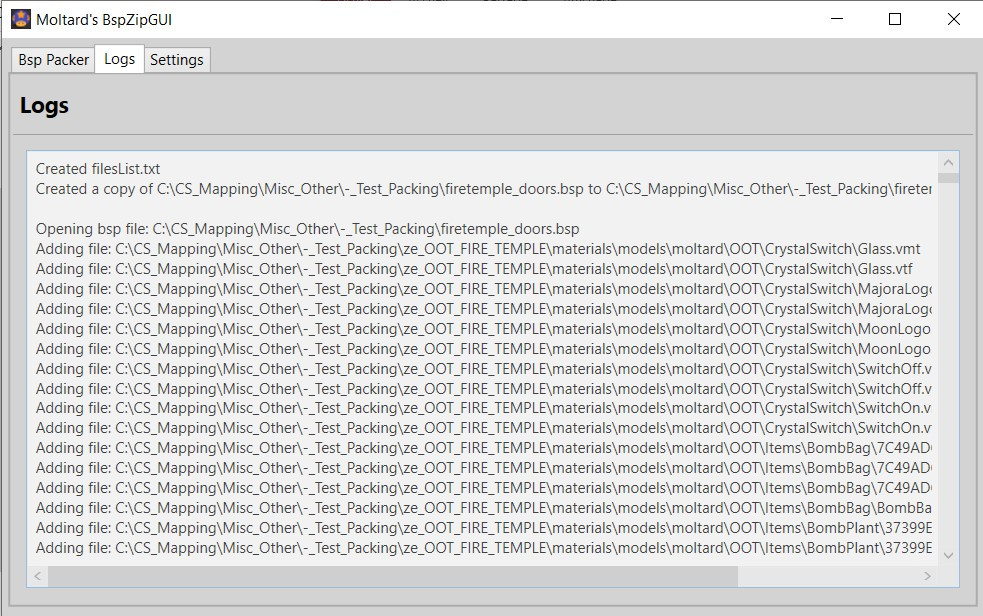The width and height of the screenshot is (983, 616).
Task: Open the BspZipGUI application icon menu
Action: coord(17,19)
